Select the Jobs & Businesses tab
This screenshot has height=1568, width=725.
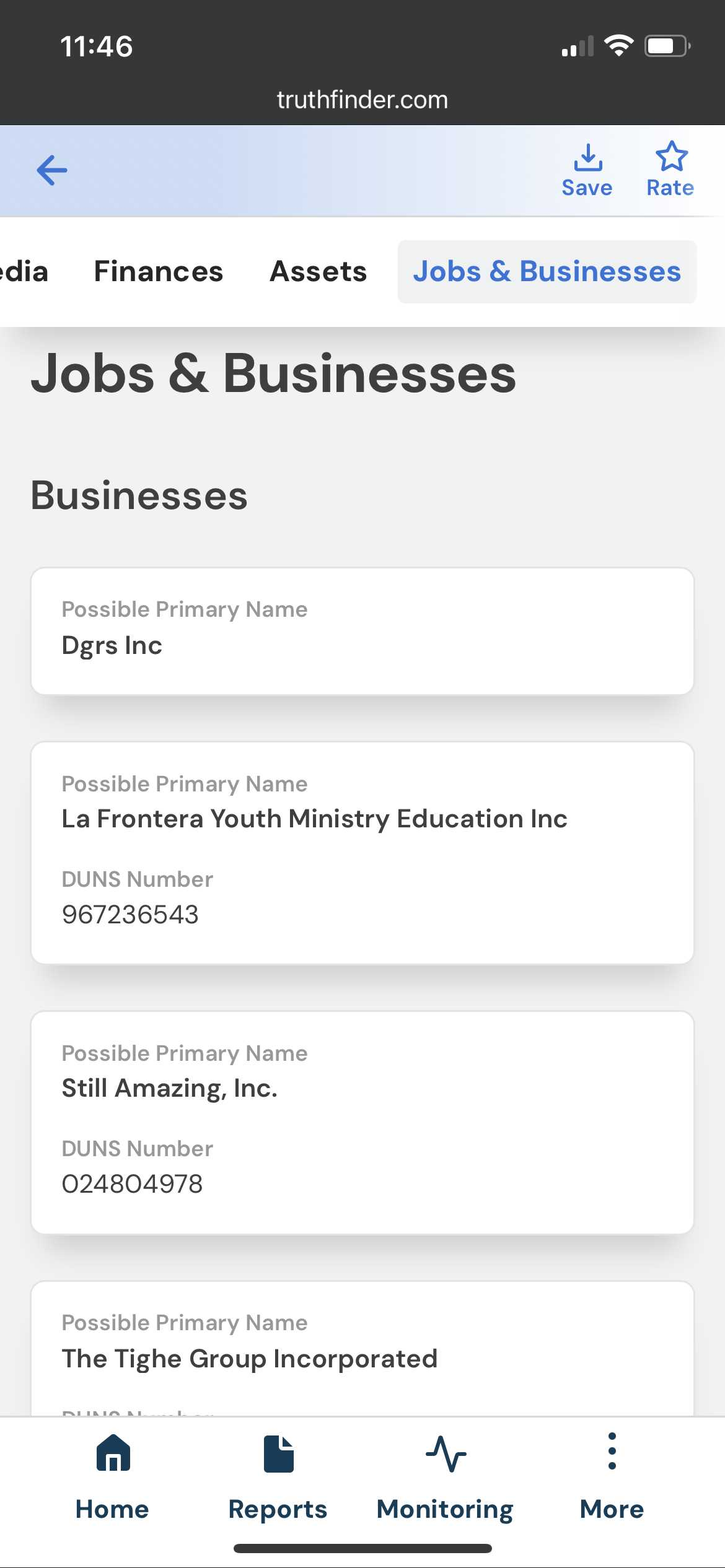[x=547, y=271]
